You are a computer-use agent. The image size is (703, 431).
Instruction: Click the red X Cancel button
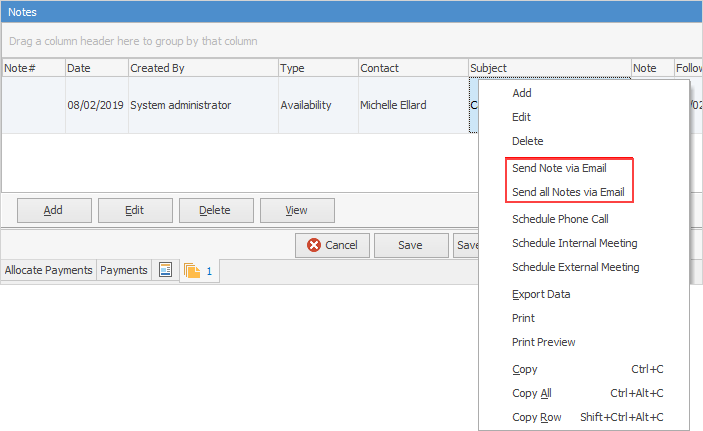(x=332, y=245)
